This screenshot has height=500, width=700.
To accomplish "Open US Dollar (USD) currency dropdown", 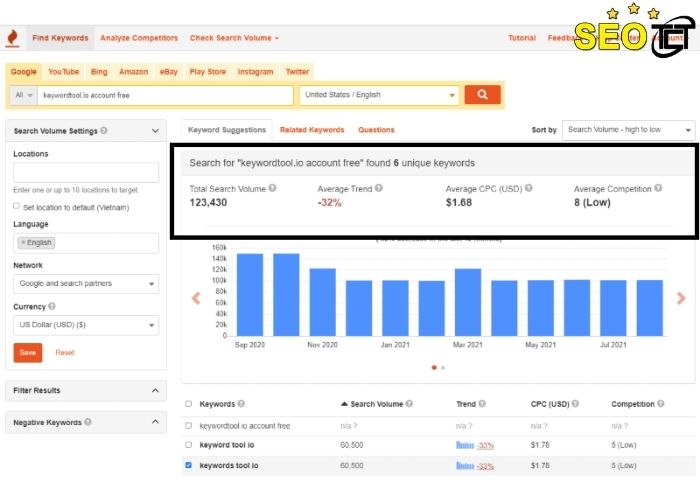I will point(86,325).
